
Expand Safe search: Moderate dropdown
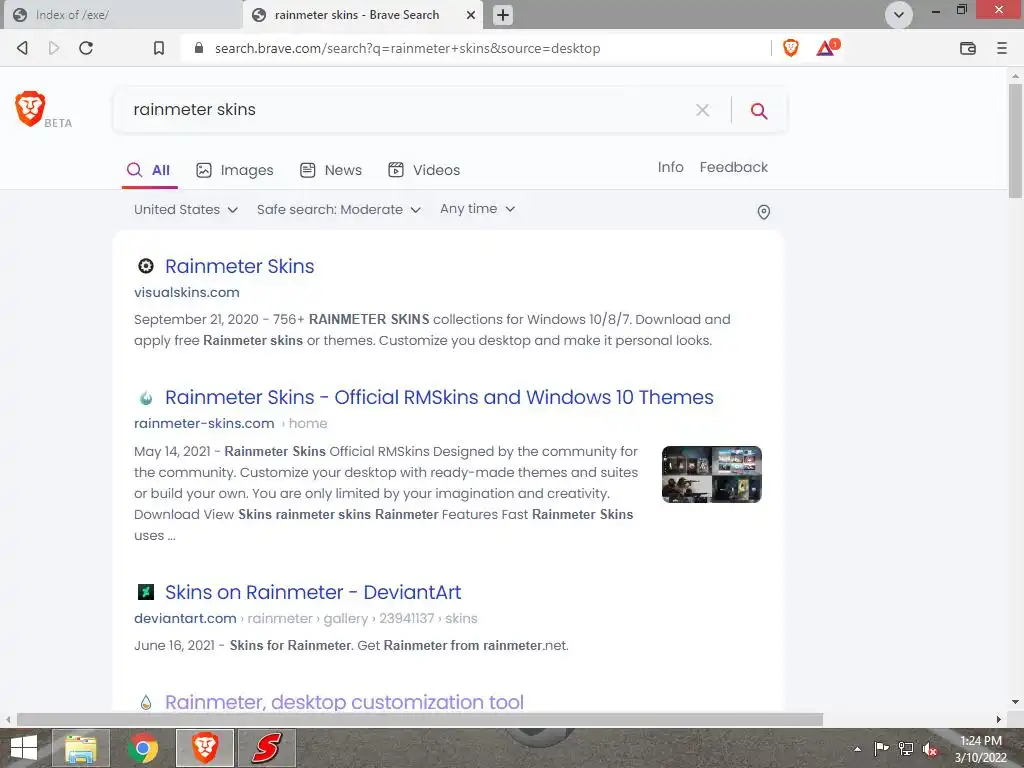pos(339,210)
